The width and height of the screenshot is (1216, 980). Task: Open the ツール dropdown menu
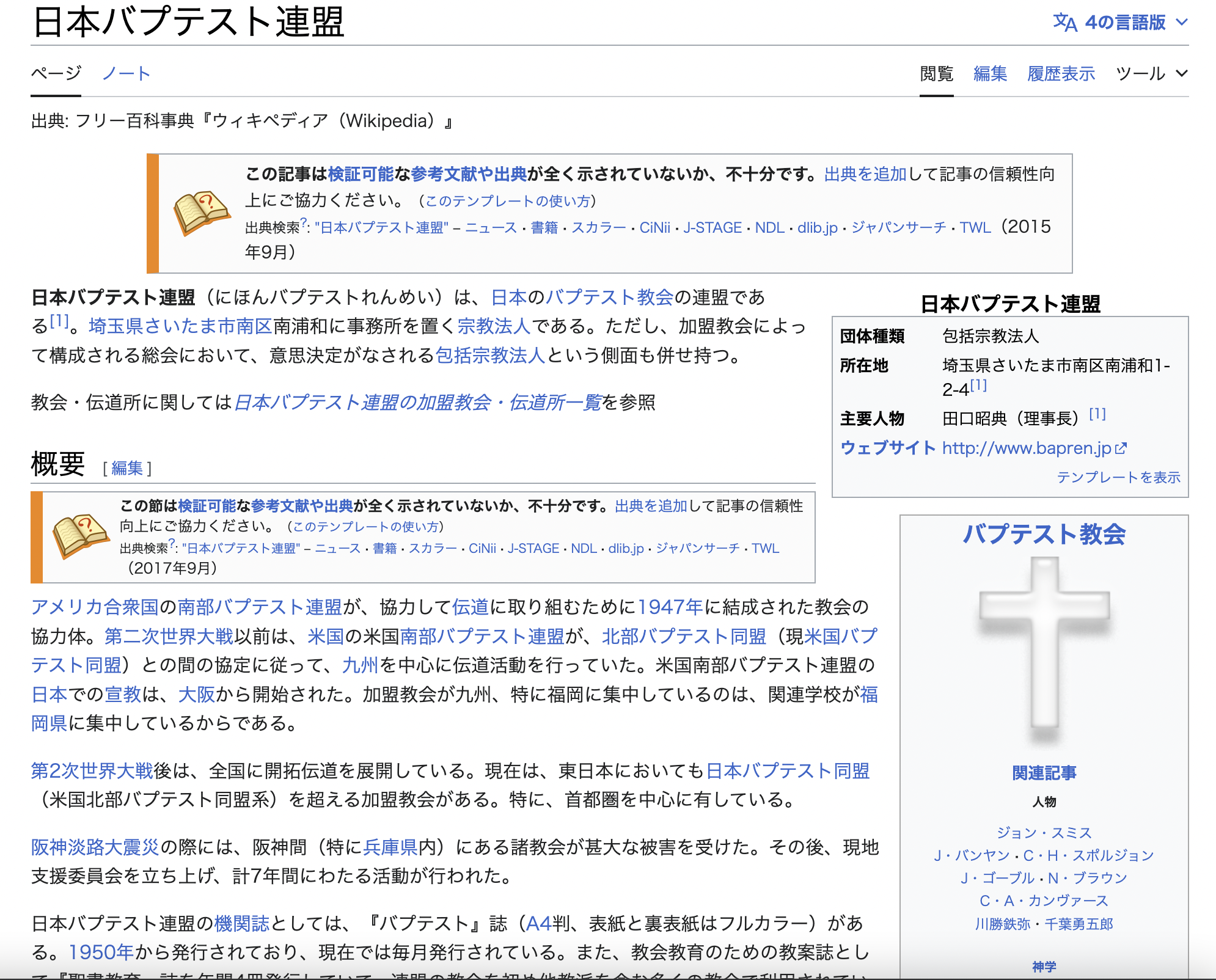pos(1152,74)
